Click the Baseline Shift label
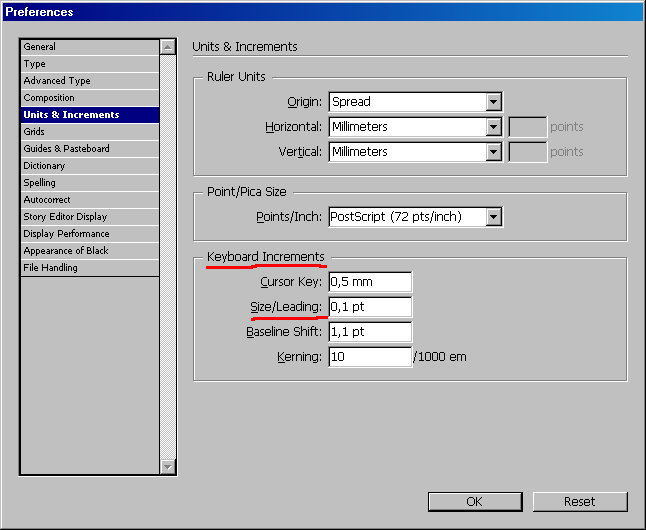Image resolution: width=646 pixels, height=530 pixels. [284, 332]
